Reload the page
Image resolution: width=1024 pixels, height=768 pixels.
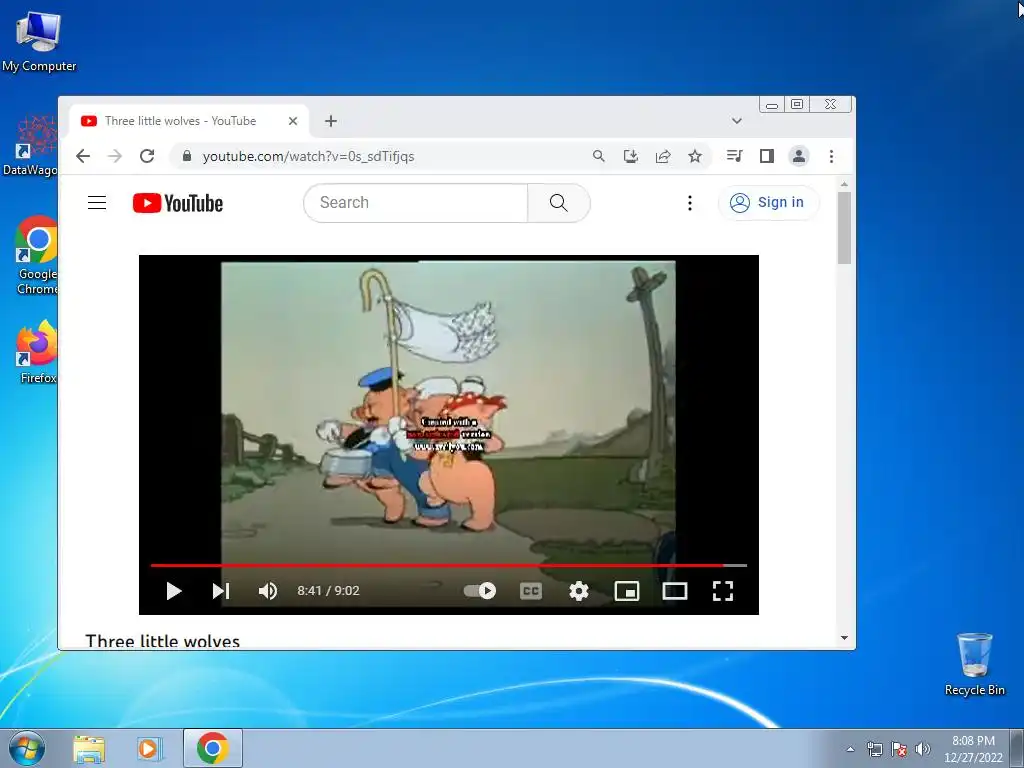147,156
